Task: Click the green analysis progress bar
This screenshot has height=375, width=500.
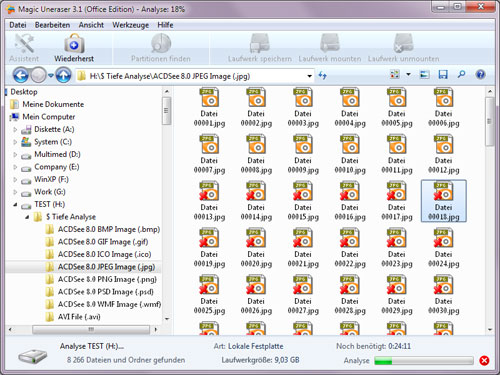Action: 423,360
